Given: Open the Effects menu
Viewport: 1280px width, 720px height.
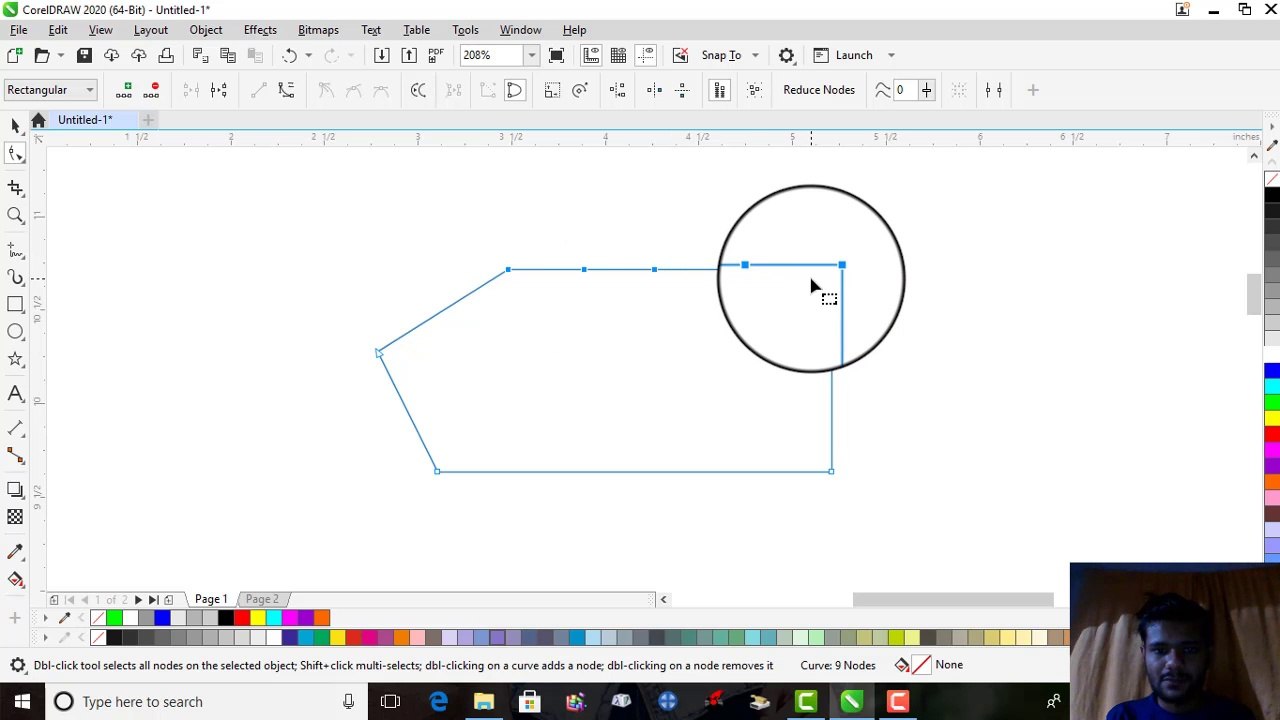Looking at the screenshot, I should 260,30.
